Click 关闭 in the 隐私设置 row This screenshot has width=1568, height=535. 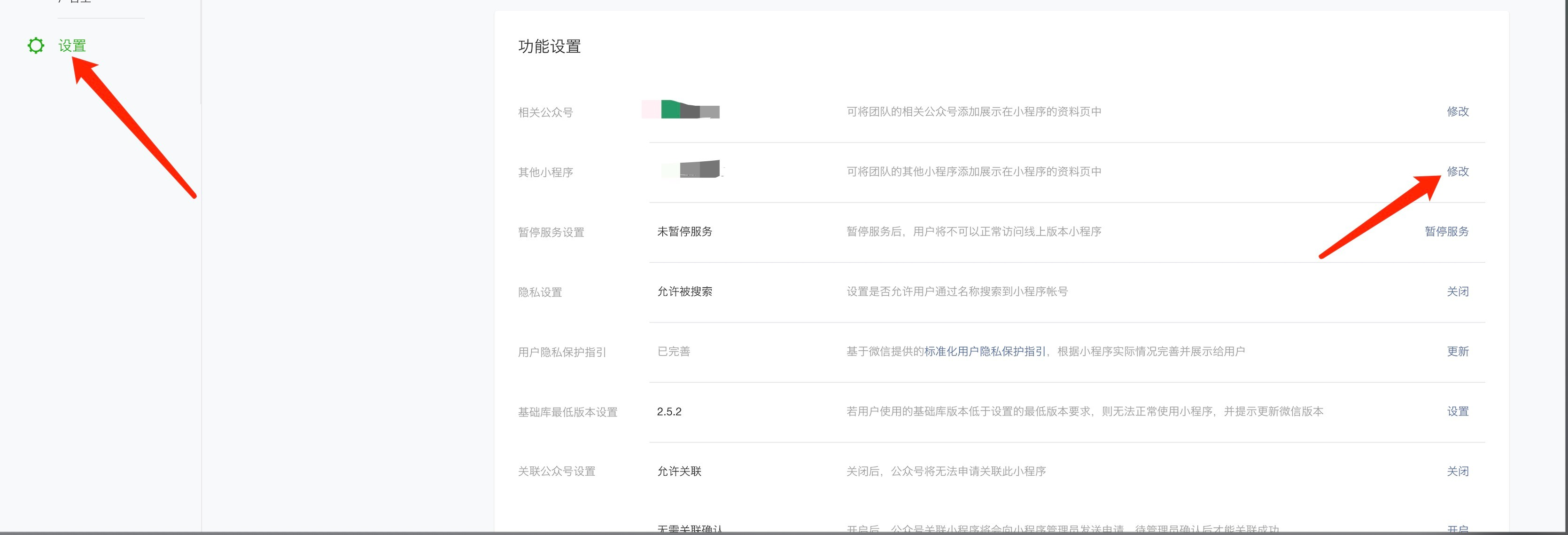[x=1457, y=291]
